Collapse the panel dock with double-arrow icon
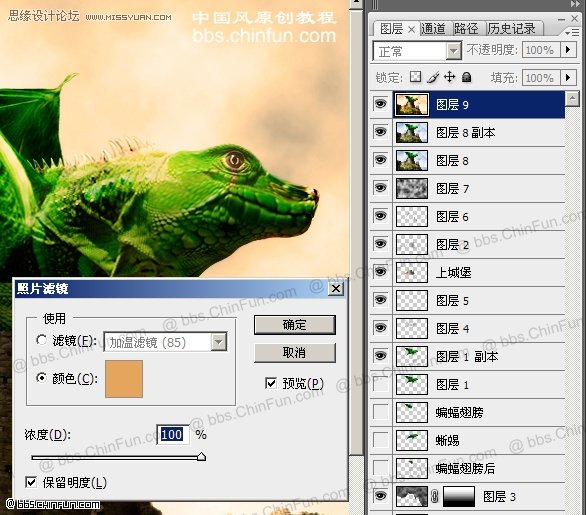 pyautogui.click(x=575, y=4)
